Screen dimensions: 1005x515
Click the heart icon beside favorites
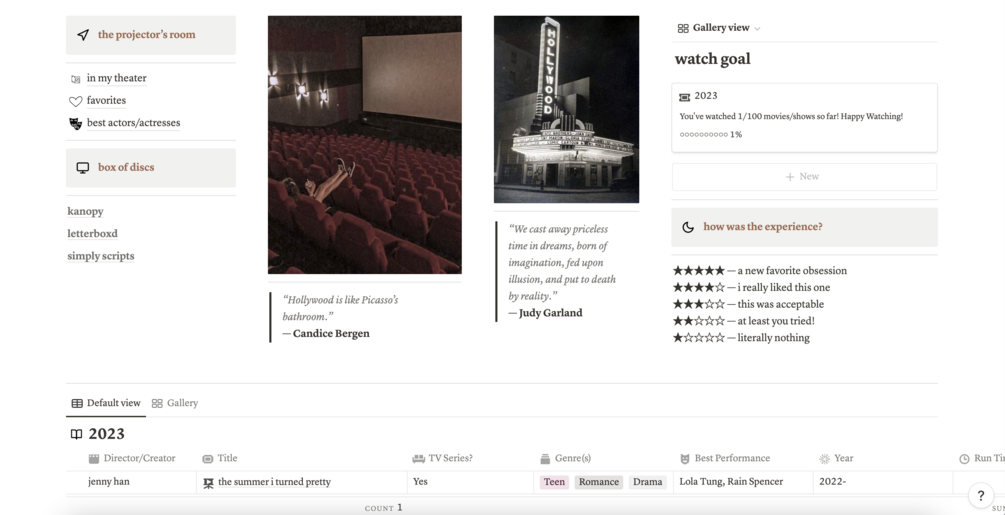click(76, 101)
